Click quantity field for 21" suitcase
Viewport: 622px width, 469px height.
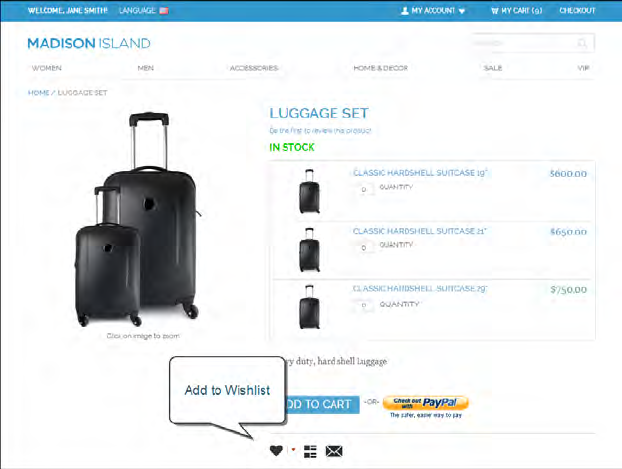point(364,248)
